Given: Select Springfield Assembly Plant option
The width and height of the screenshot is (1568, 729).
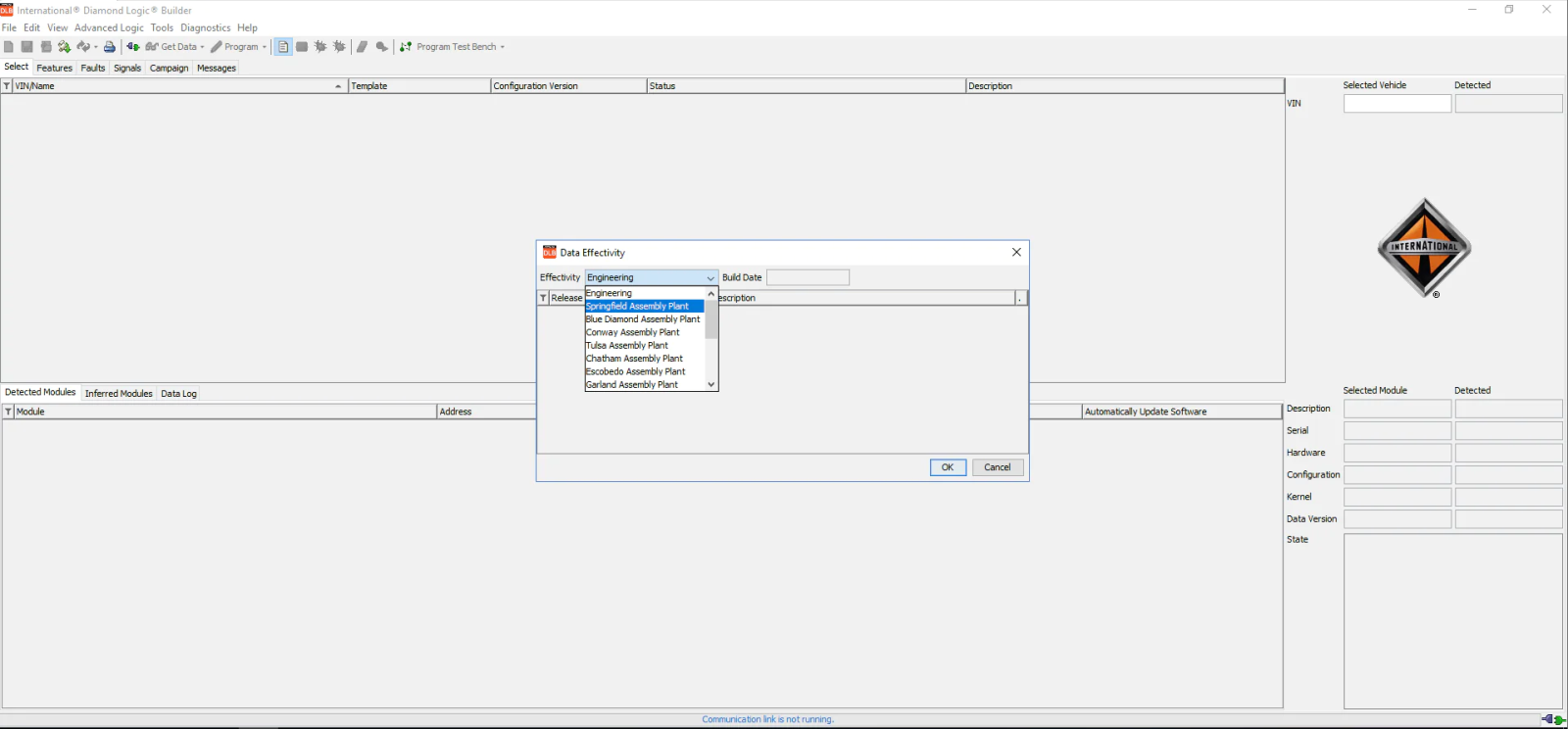Looking at the screenshot, I should point(645,306).
